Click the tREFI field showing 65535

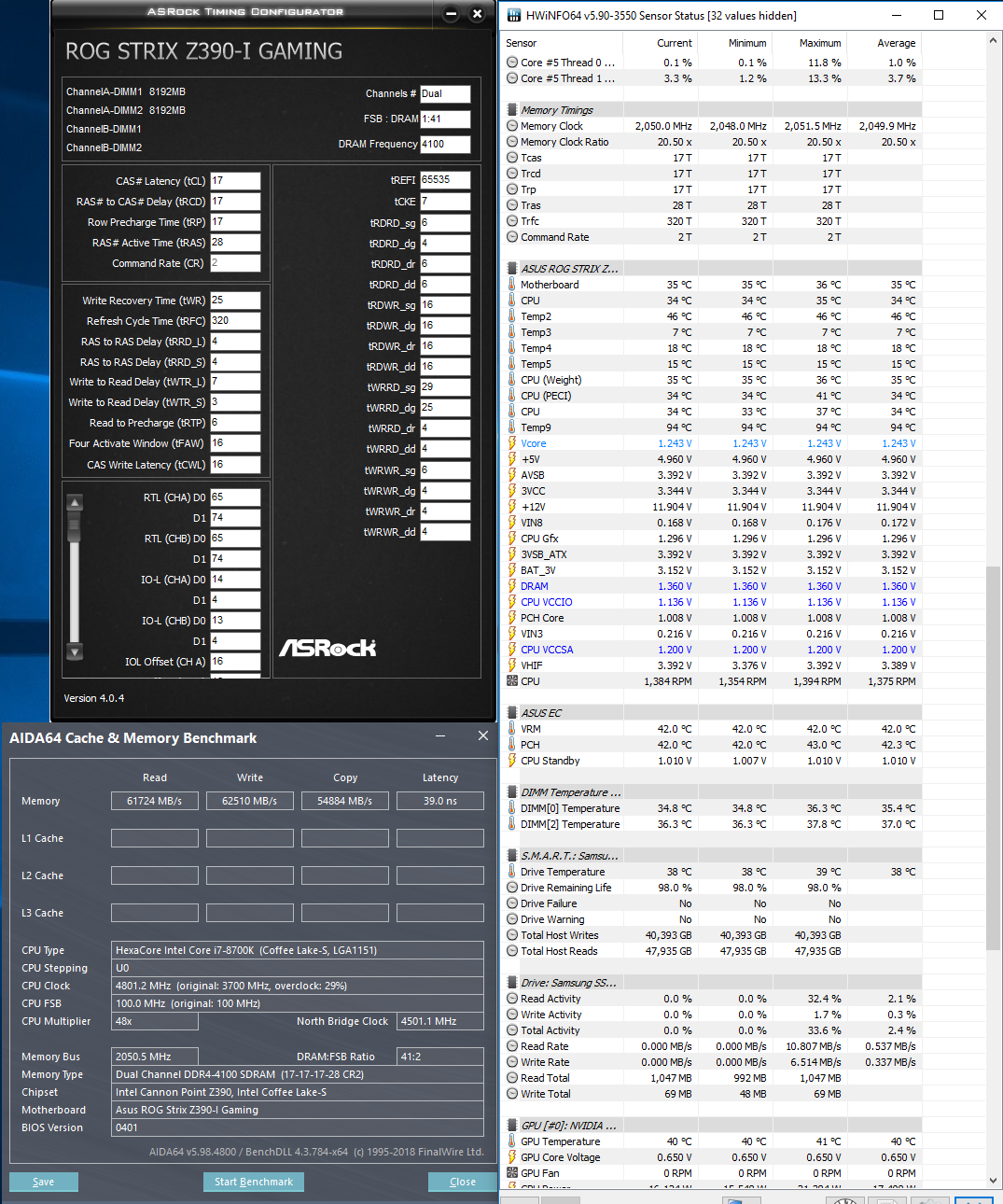coord(445,179)
